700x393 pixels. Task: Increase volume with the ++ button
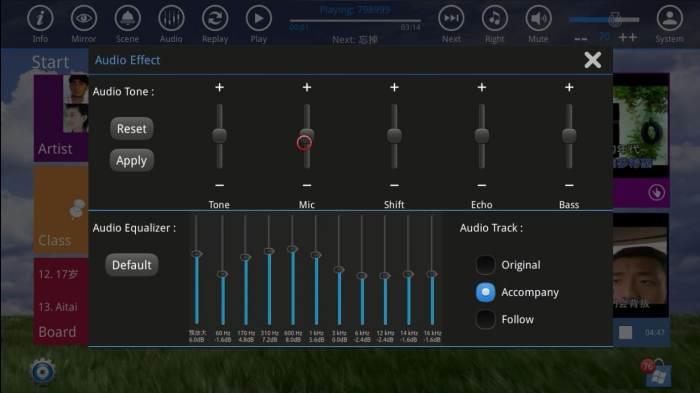(x=628, y=38)
